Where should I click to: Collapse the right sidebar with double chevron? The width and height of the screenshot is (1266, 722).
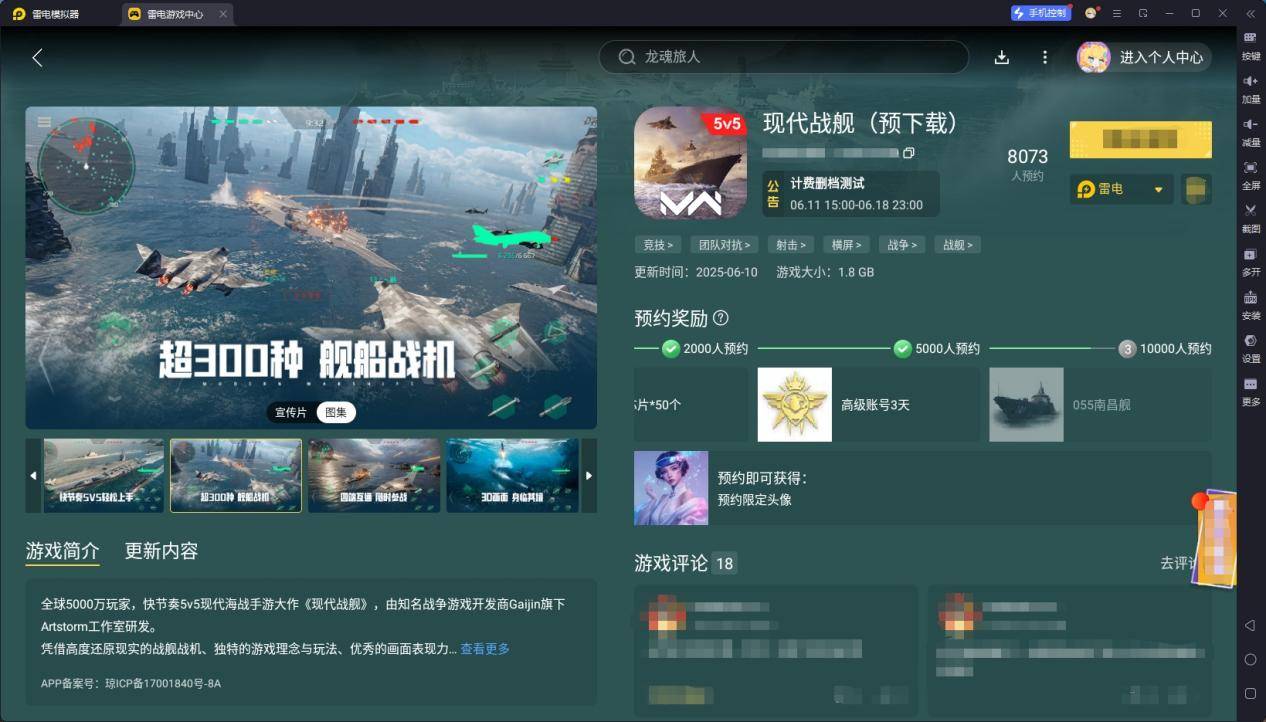(1250, 13)
